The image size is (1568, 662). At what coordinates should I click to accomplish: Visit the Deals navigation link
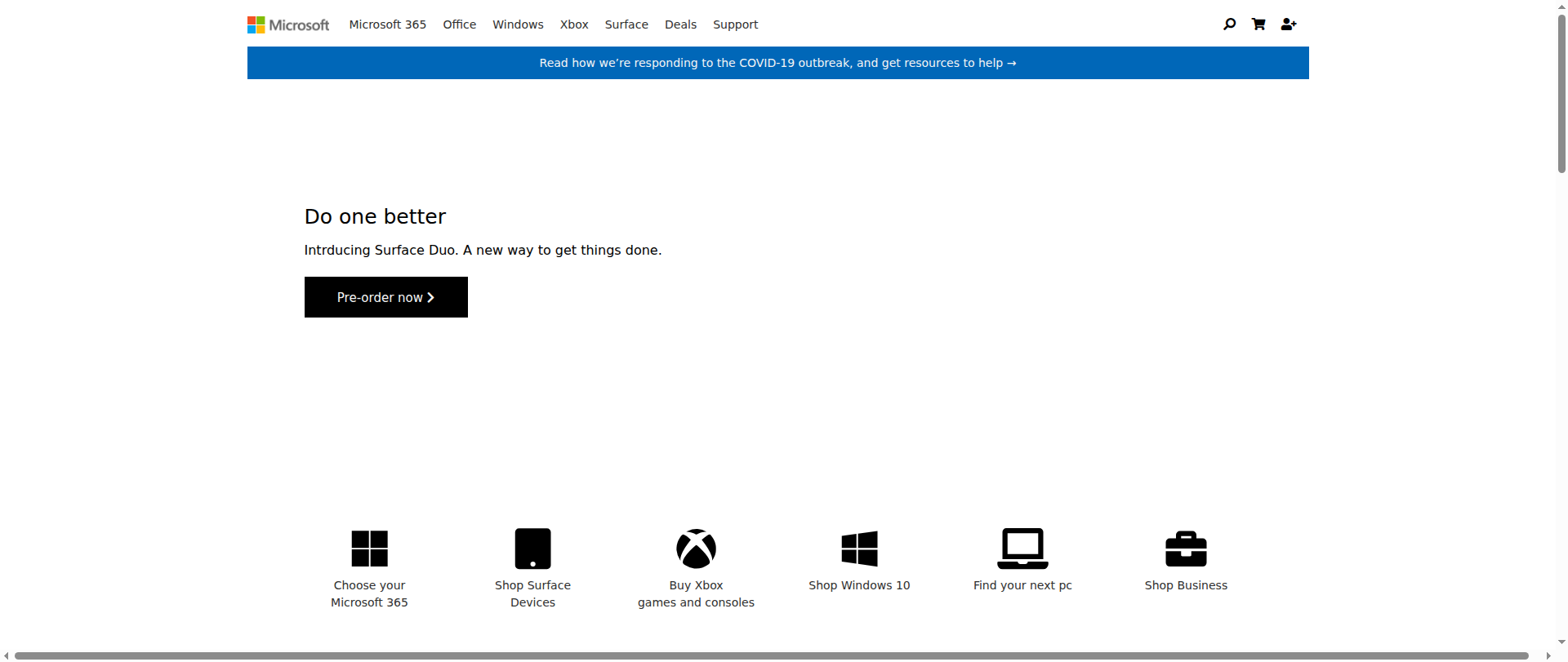[x=680, y=24]
